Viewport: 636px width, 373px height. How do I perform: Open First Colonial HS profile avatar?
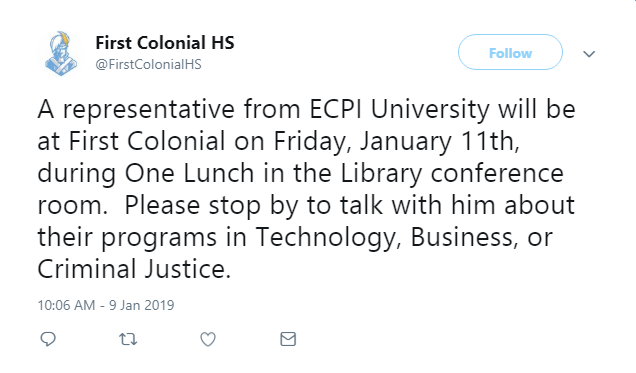pos(61,53)
